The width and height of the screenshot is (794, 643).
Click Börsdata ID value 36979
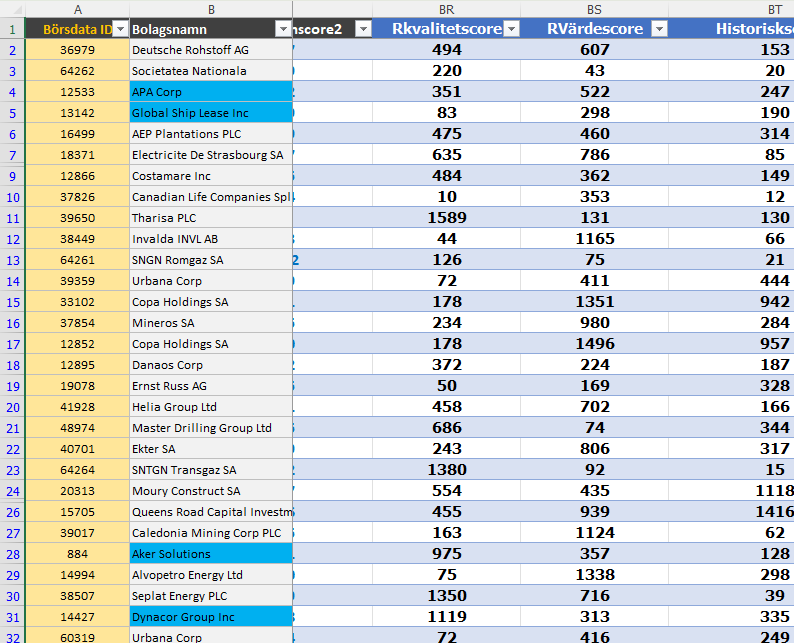pos(77,50)
